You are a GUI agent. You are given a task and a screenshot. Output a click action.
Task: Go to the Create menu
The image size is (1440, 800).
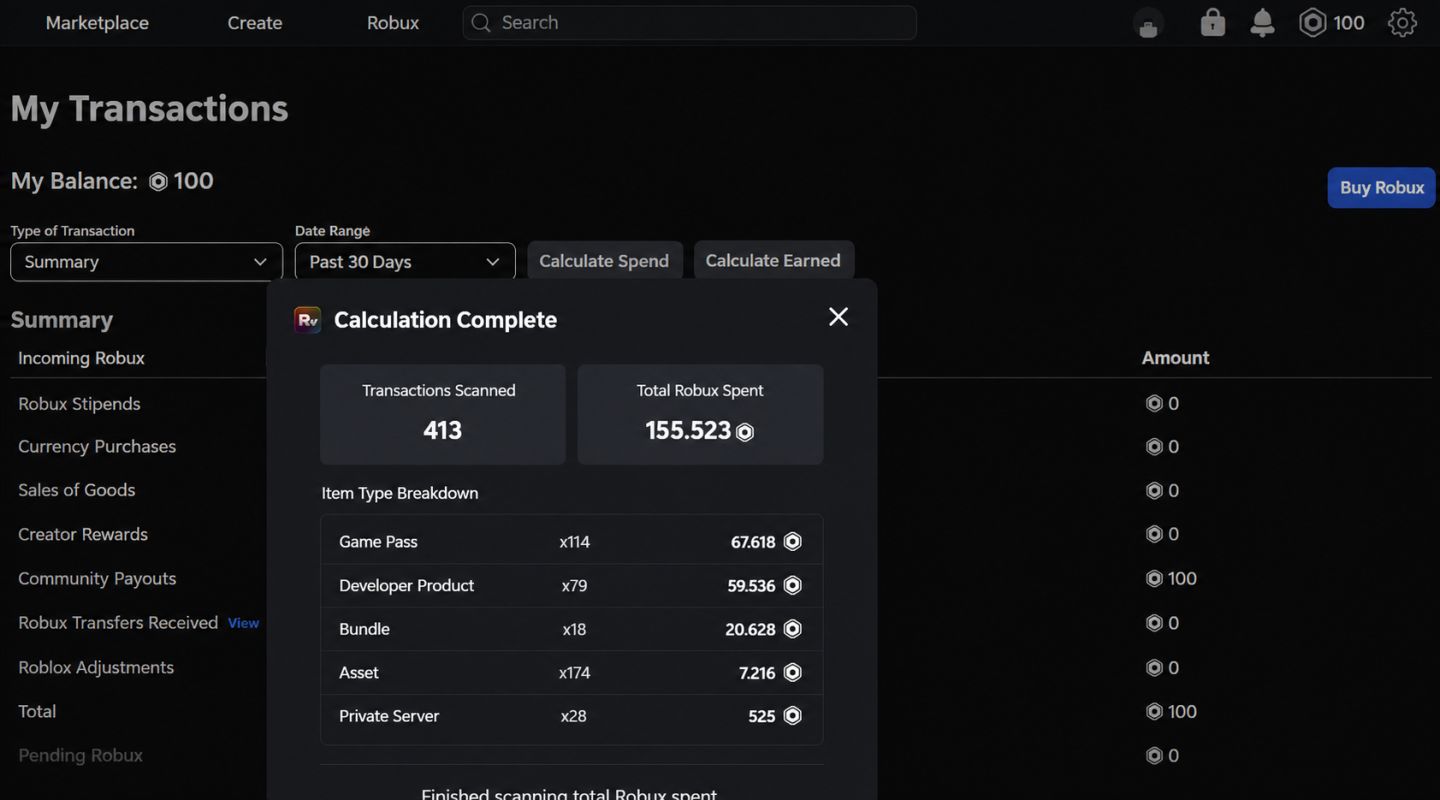(255, 22)
